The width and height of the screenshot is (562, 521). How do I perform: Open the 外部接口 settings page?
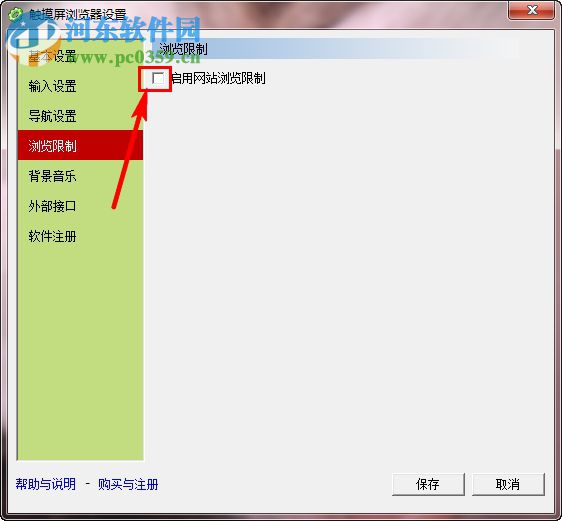coord(80,206)
